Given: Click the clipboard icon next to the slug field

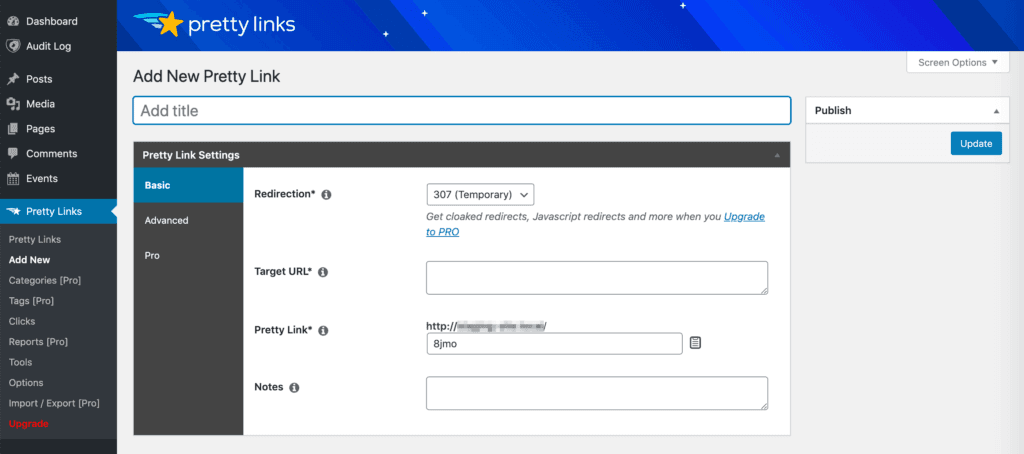Looking at the screenshot, I should pyautogui.click(x=696, y=343).
